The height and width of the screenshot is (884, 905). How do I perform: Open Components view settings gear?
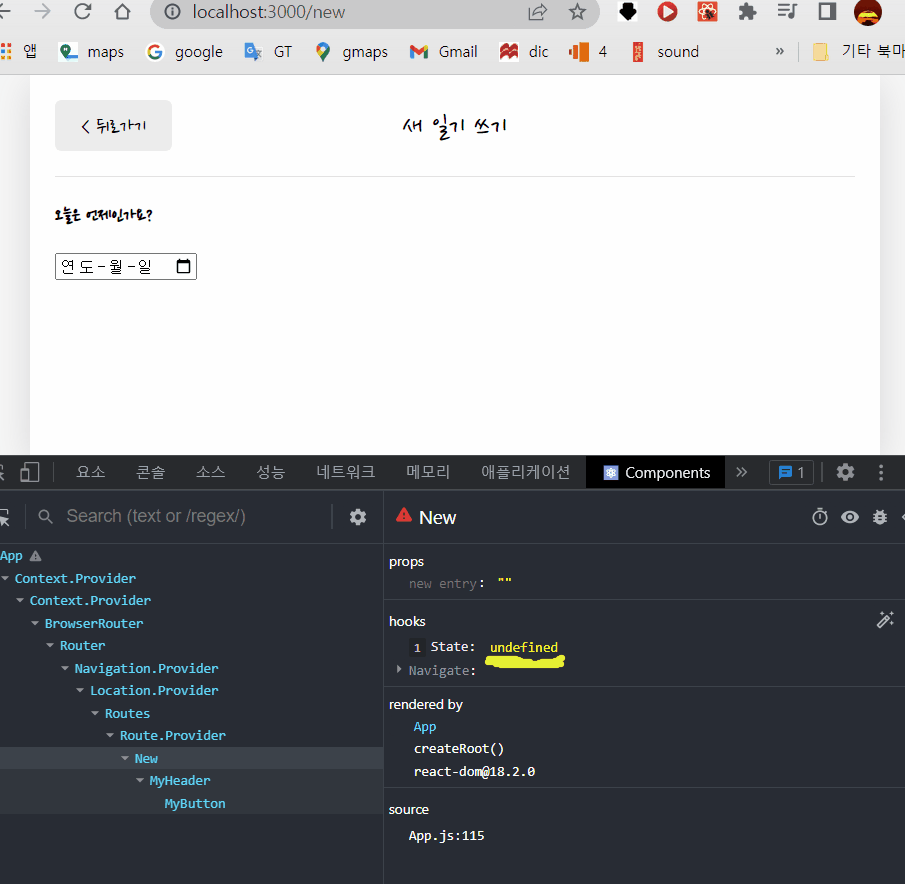(x=358, y=516)
